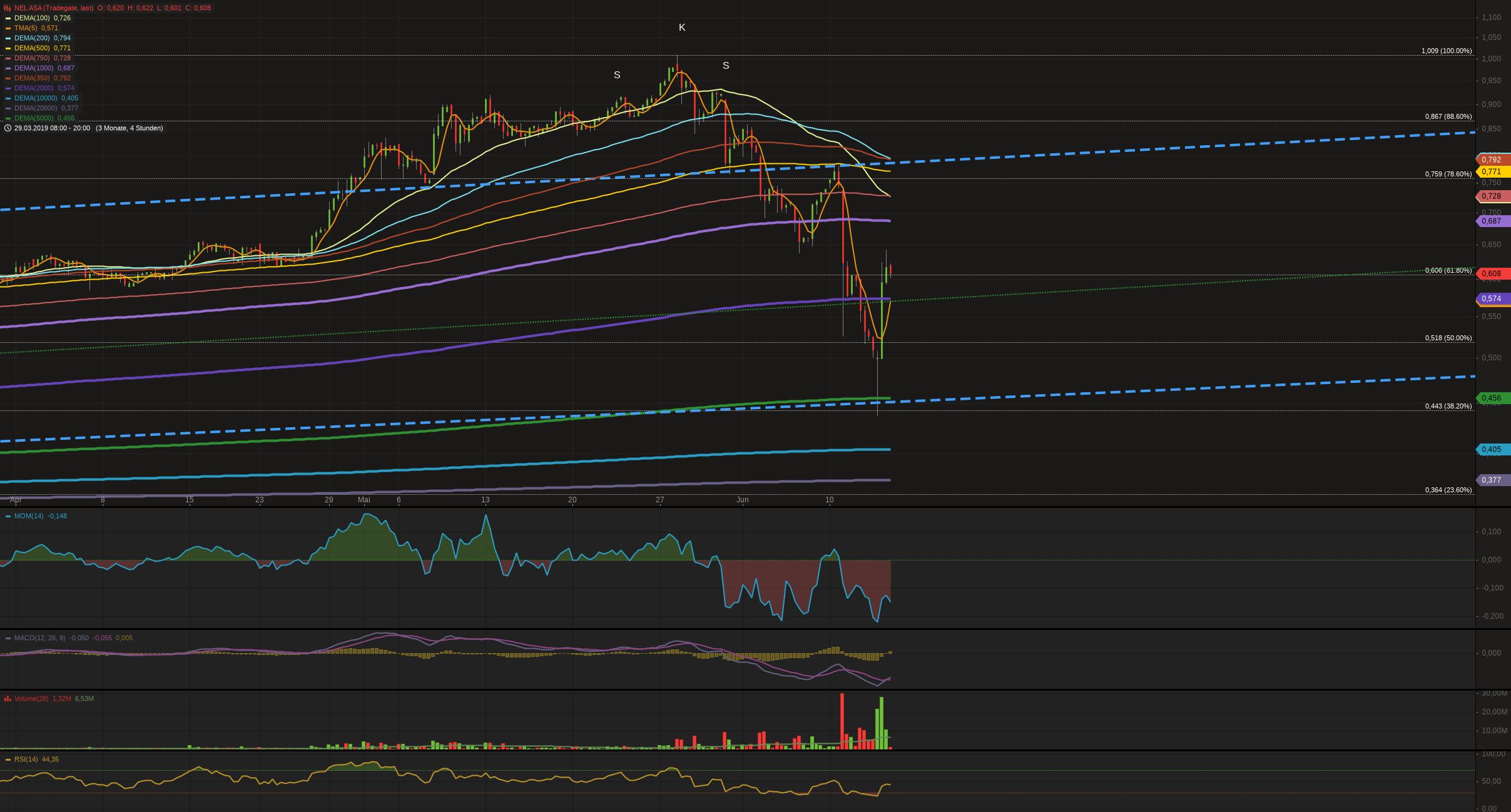The image size is (1511, 812).
Task: Open the DEMA(1000) indicator settings label
Action: coord(34,68)
